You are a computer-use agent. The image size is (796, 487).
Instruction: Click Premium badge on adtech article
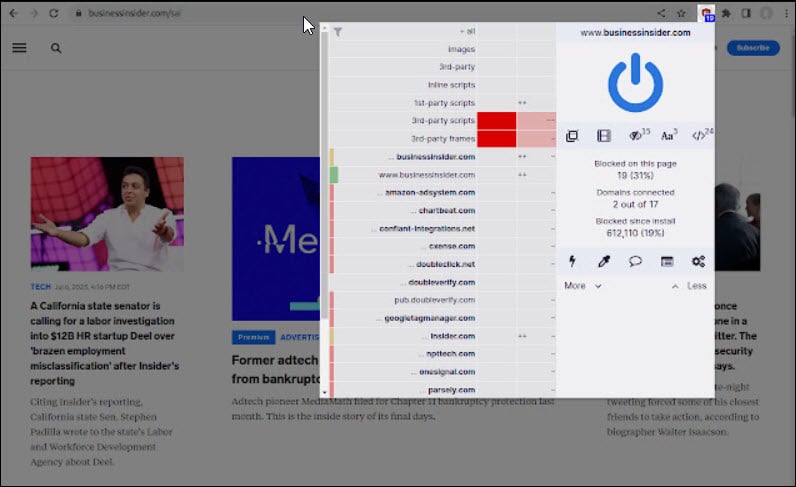253,337
